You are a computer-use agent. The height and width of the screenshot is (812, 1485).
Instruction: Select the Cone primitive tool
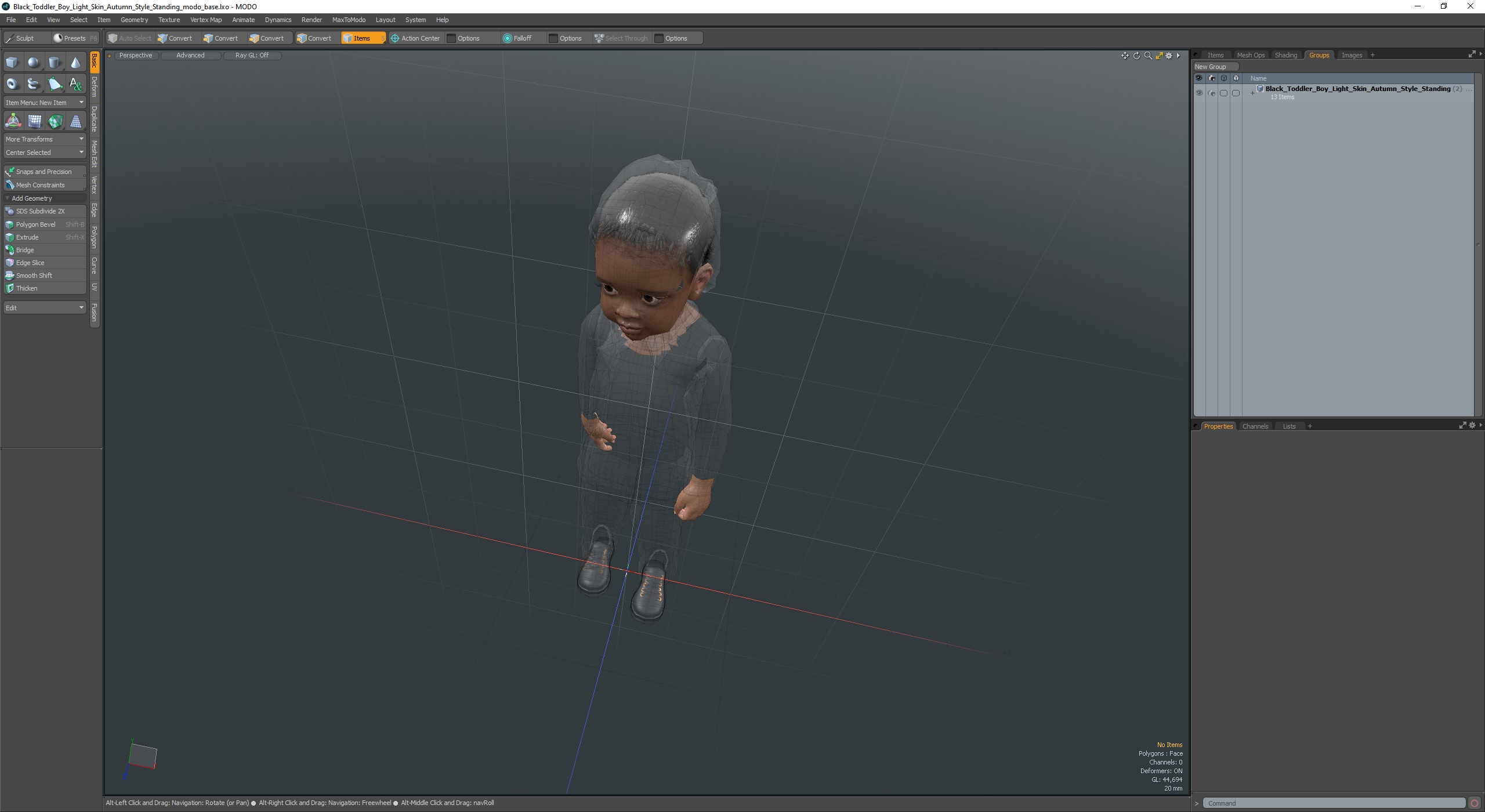point(75,63)
